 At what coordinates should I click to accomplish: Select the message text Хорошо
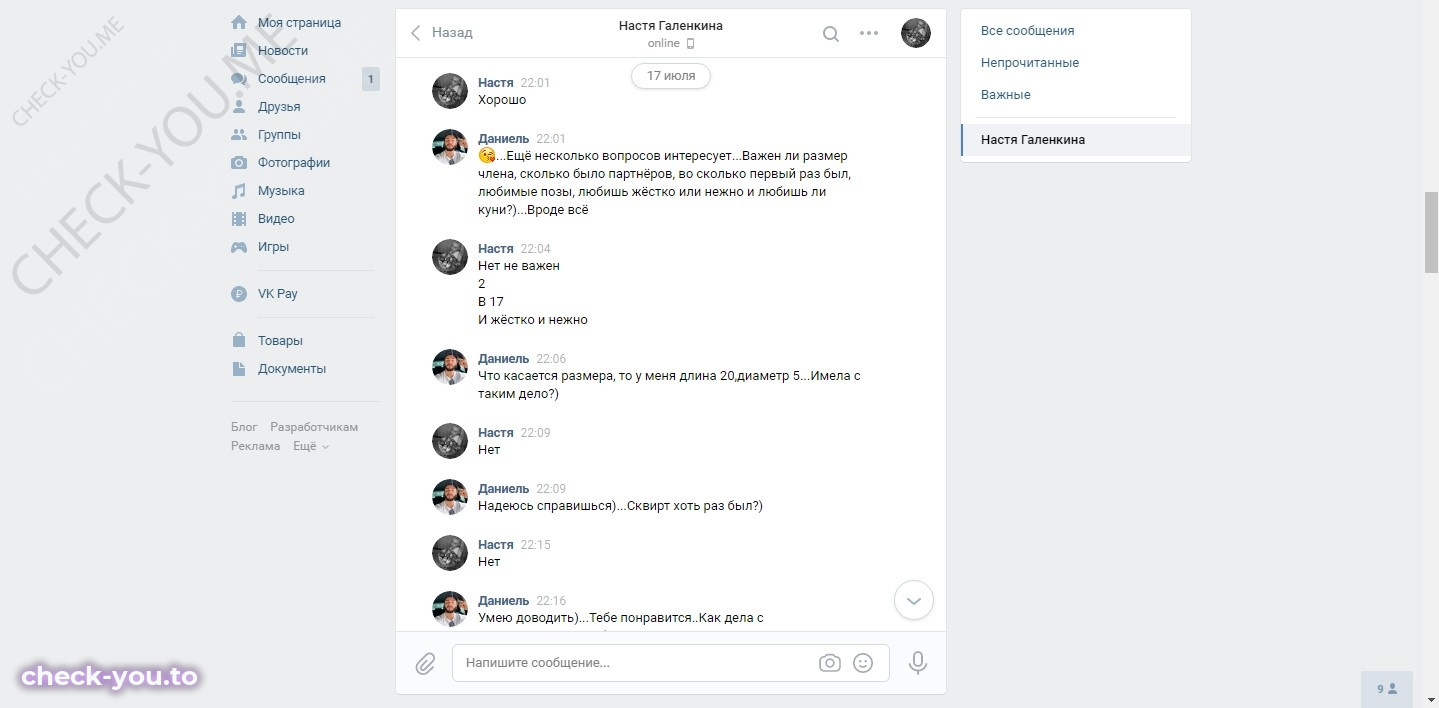click(x=502, y=100)
